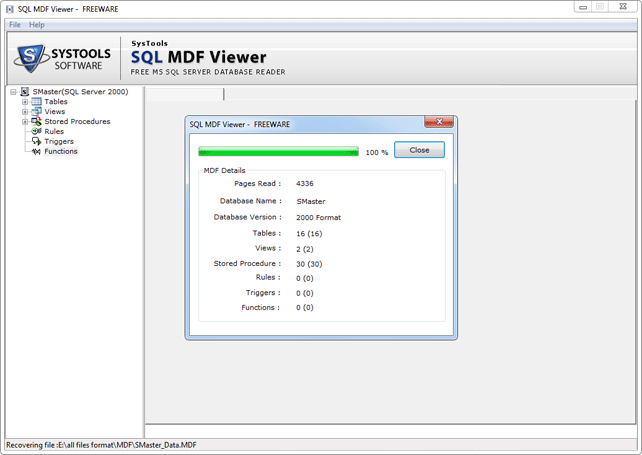
Task: Click the Triggers node icon
Action: [36, 141]
